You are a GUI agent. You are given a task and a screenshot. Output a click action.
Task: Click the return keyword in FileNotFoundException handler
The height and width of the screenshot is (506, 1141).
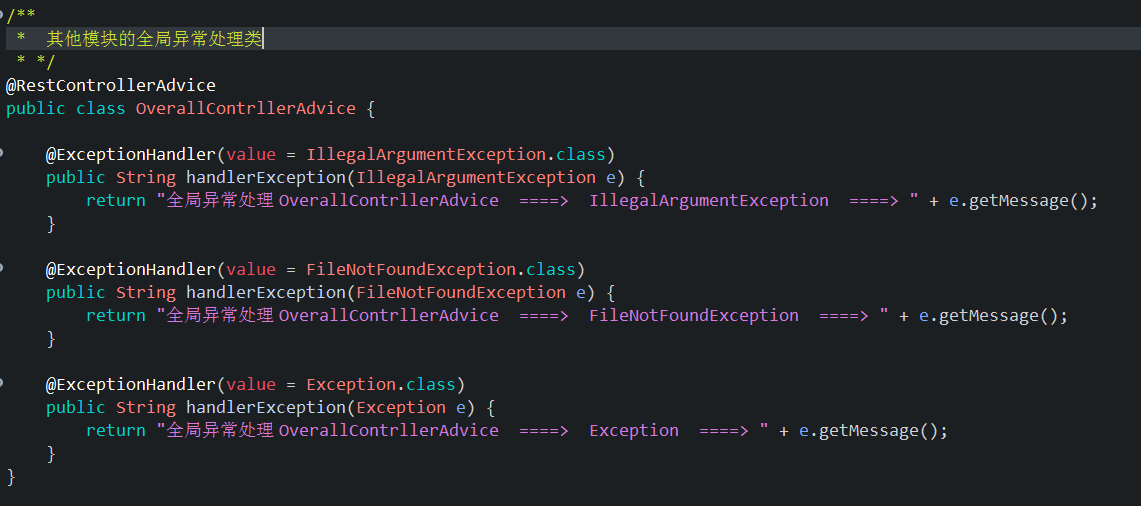coord(115,316)
